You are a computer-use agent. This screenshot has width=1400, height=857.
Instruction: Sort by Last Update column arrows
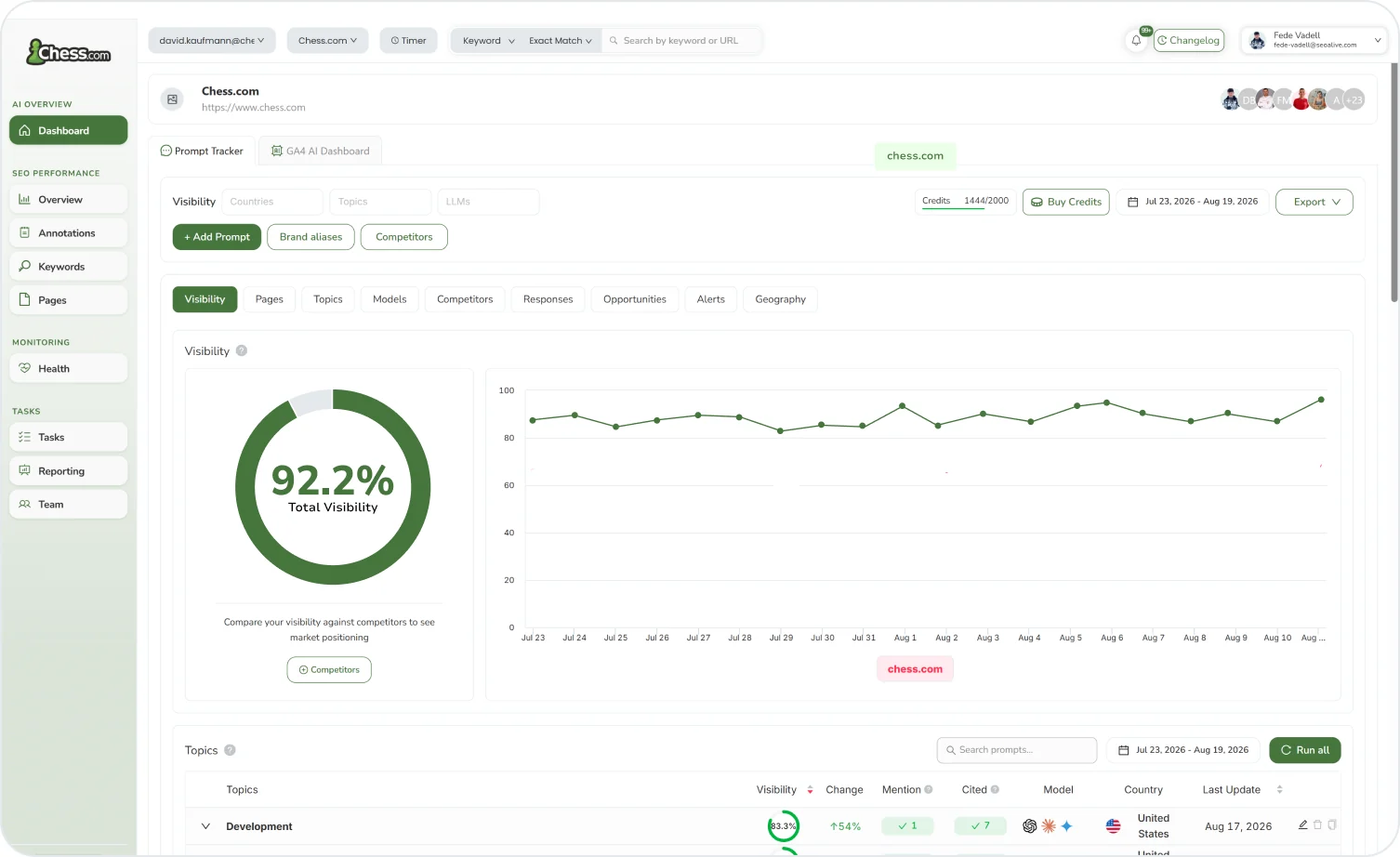point(1279,790)
